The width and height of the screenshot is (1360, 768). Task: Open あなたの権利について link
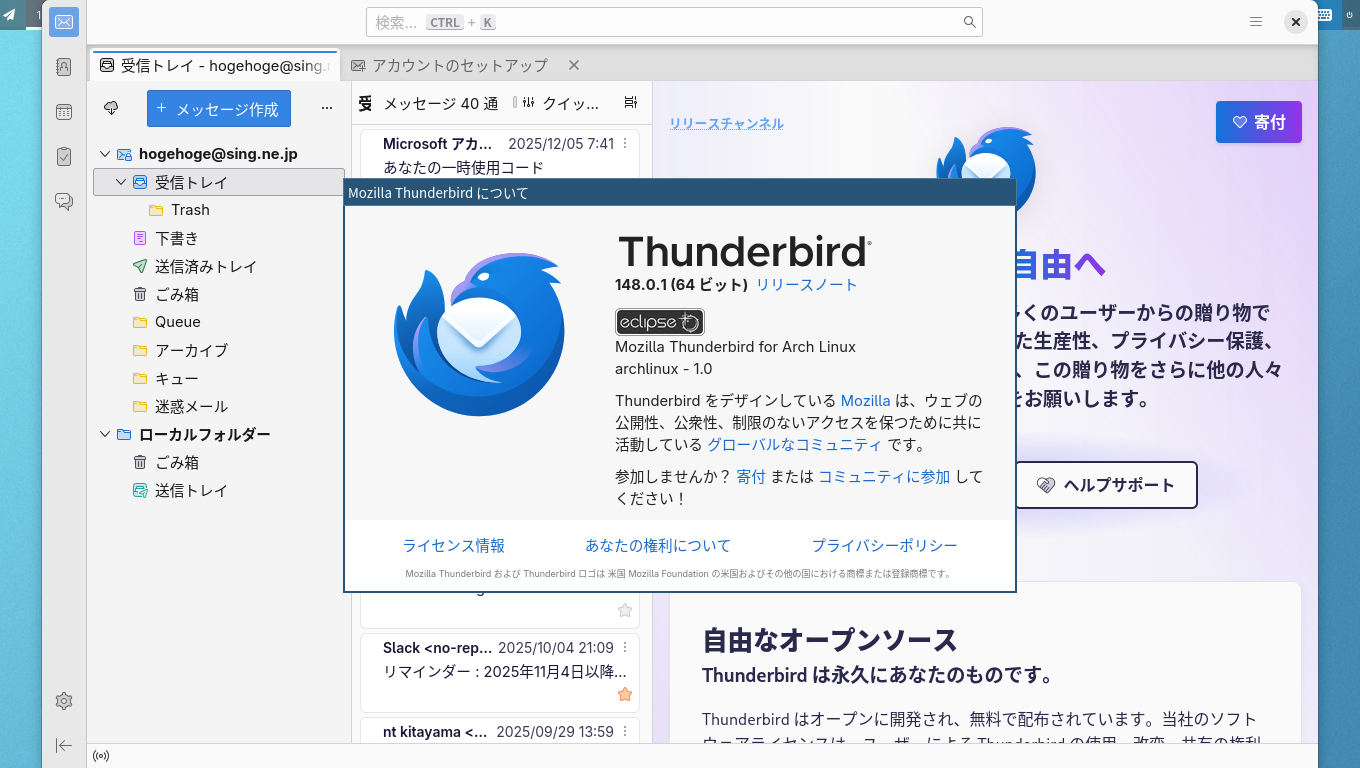(x=658, y=545)
